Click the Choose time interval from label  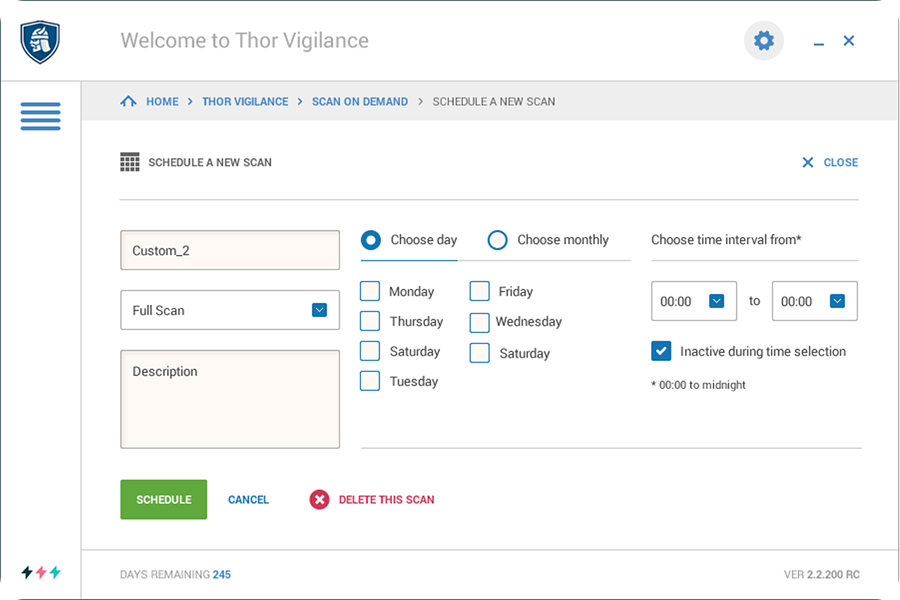tap(726, 240)
